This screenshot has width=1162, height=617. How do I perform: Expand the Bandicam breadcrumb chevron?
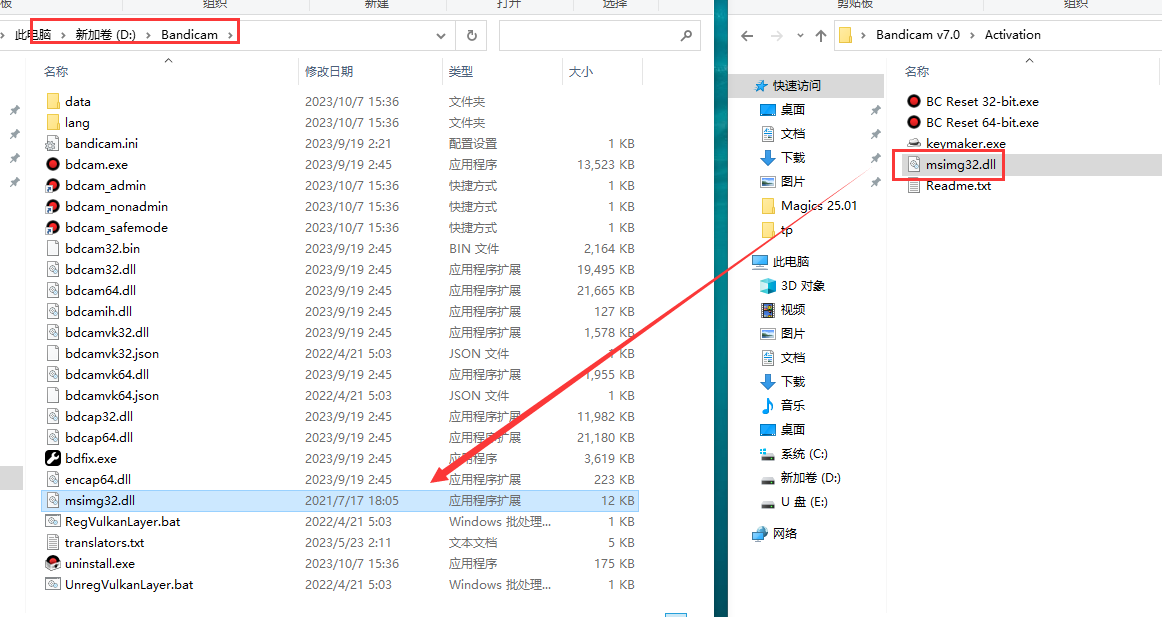[230, 35]
